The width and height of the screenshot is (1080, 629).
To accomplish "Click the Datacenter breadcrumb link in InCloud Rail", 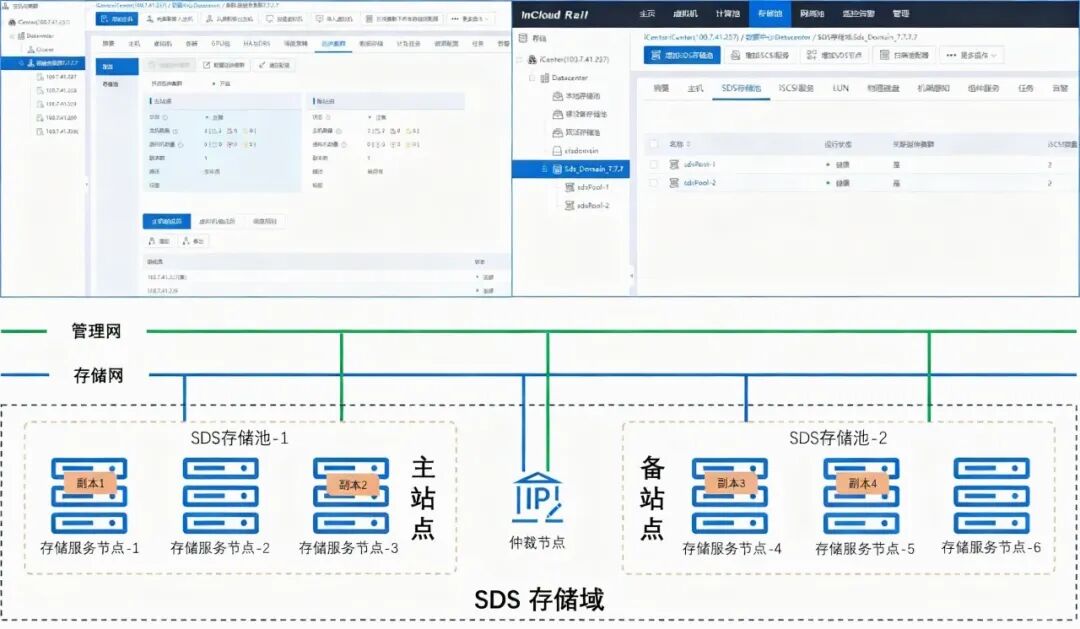I will coord(778,37).
